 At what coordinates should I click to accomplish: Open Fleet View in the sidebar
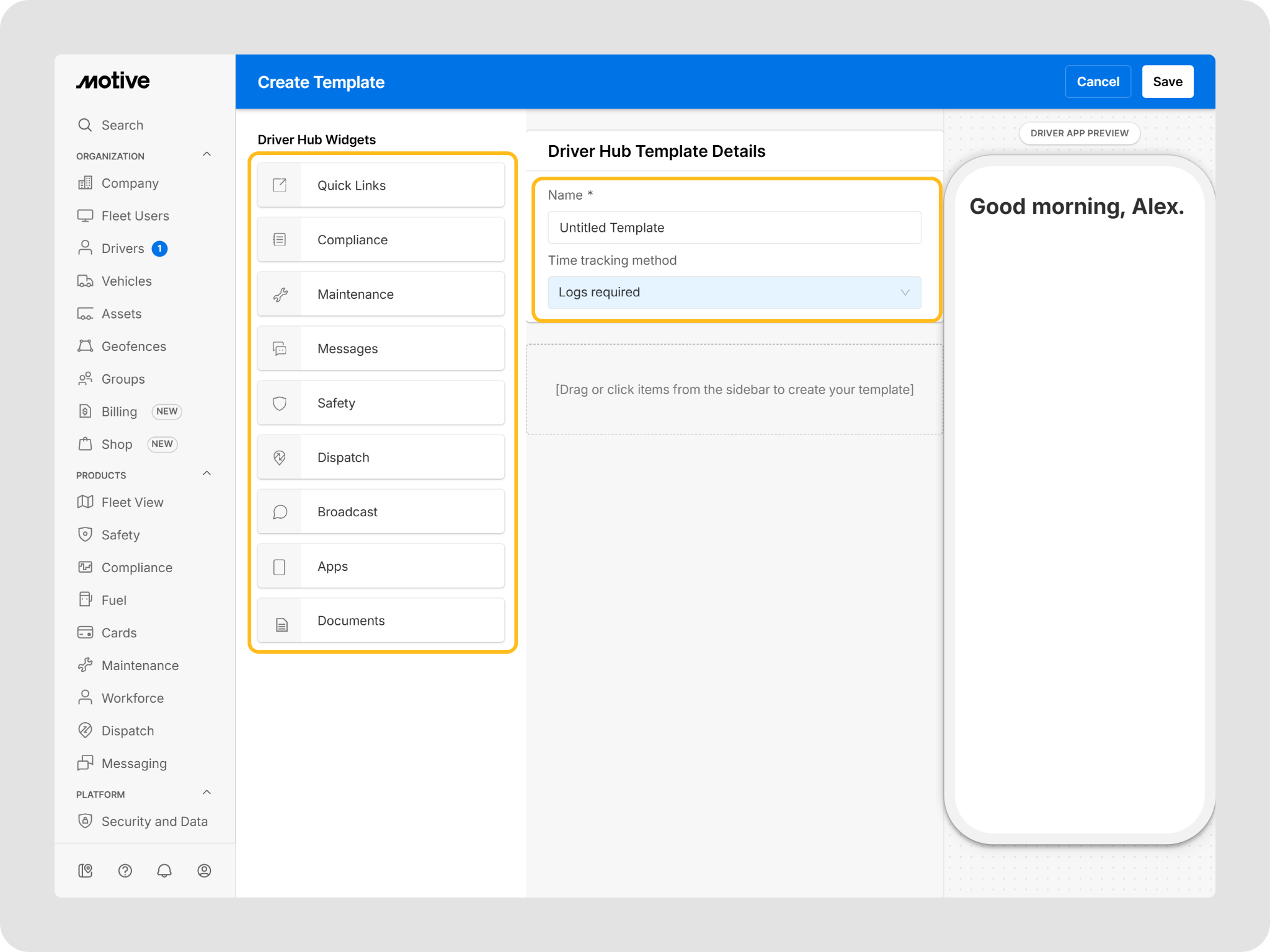(132, 503)
